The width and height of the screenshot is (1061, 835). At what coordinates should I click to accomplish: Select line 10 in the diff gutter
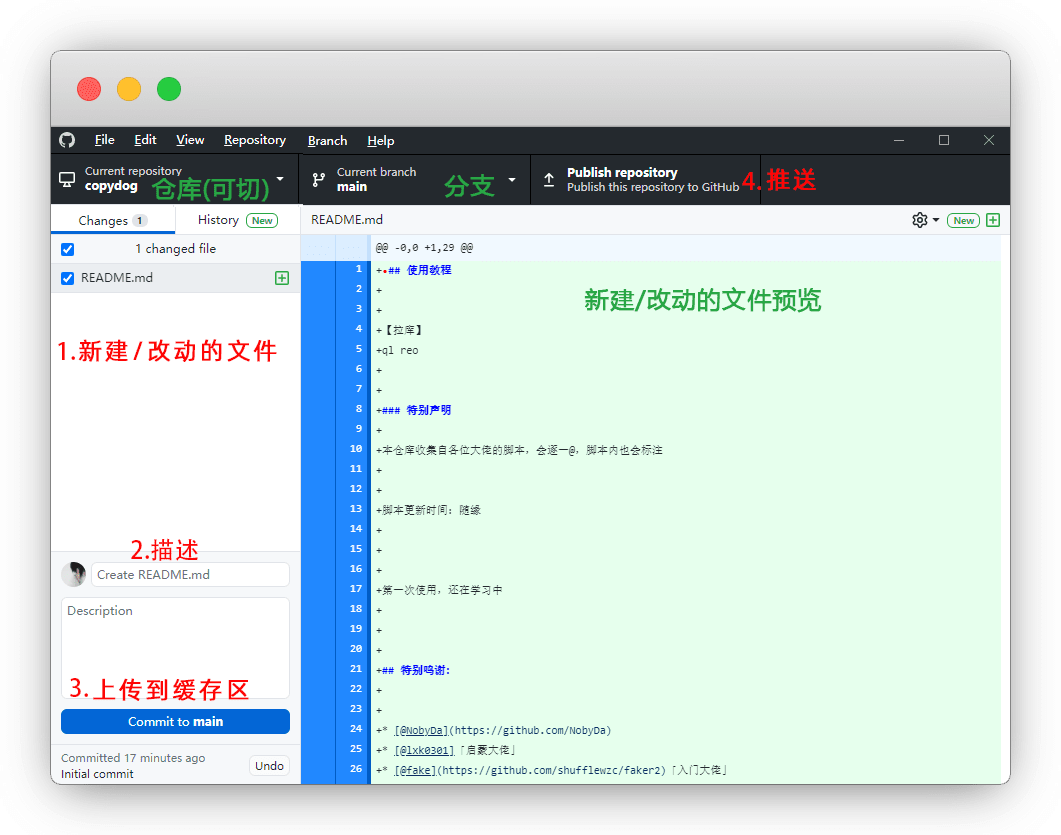(355, 449)
